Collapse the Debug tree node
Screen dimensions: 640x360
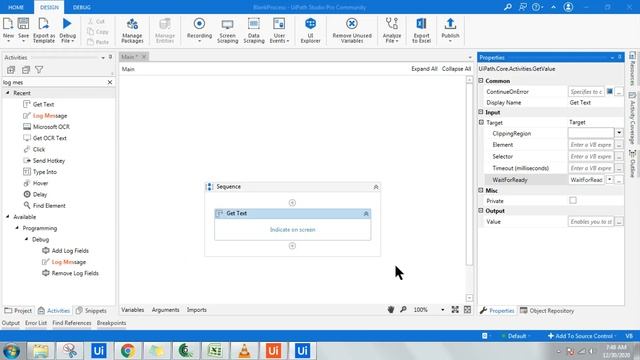pyautogui.click(x=27, y=239)
